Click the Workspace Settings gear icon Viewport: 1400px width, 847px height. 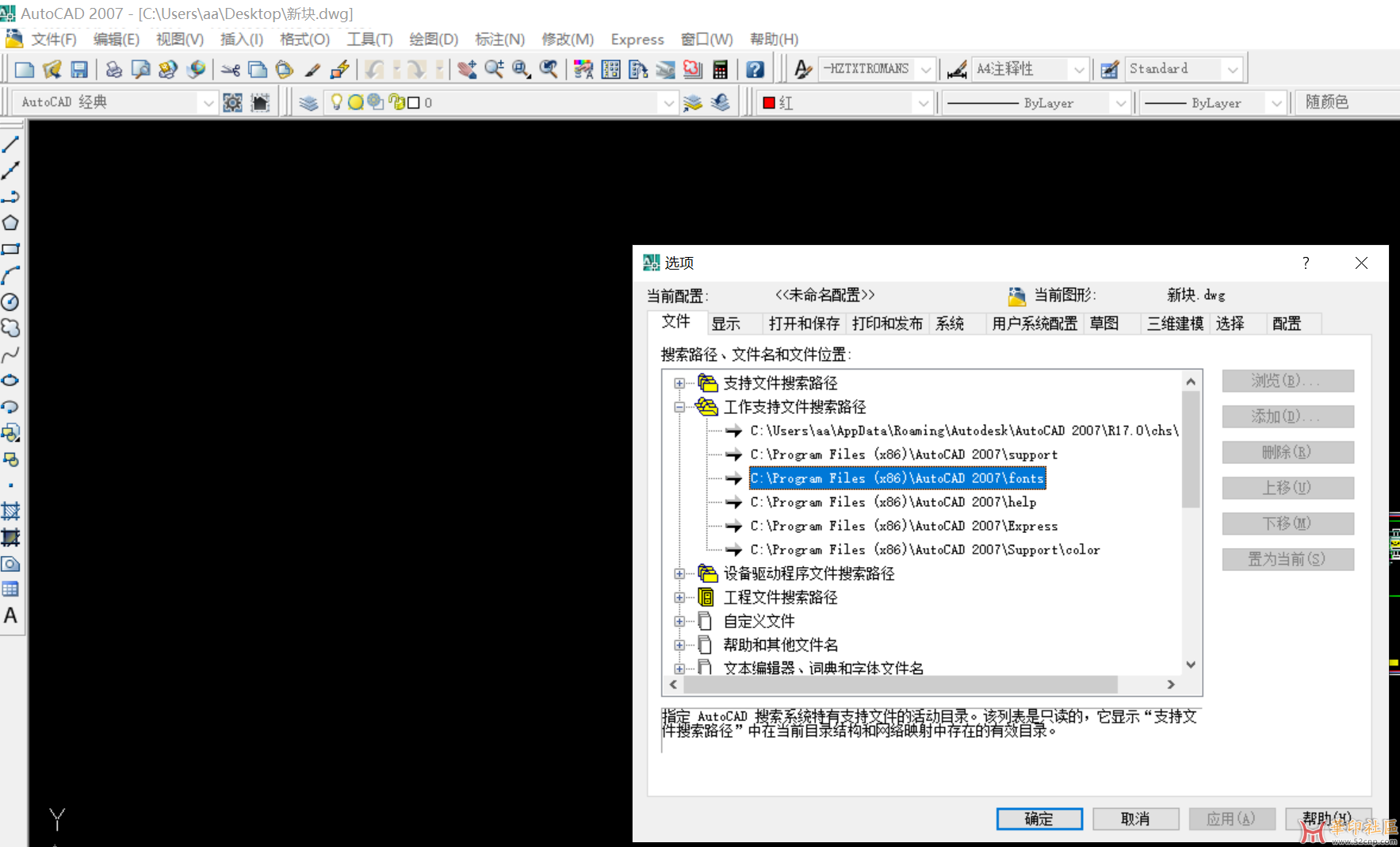[232, 102]
